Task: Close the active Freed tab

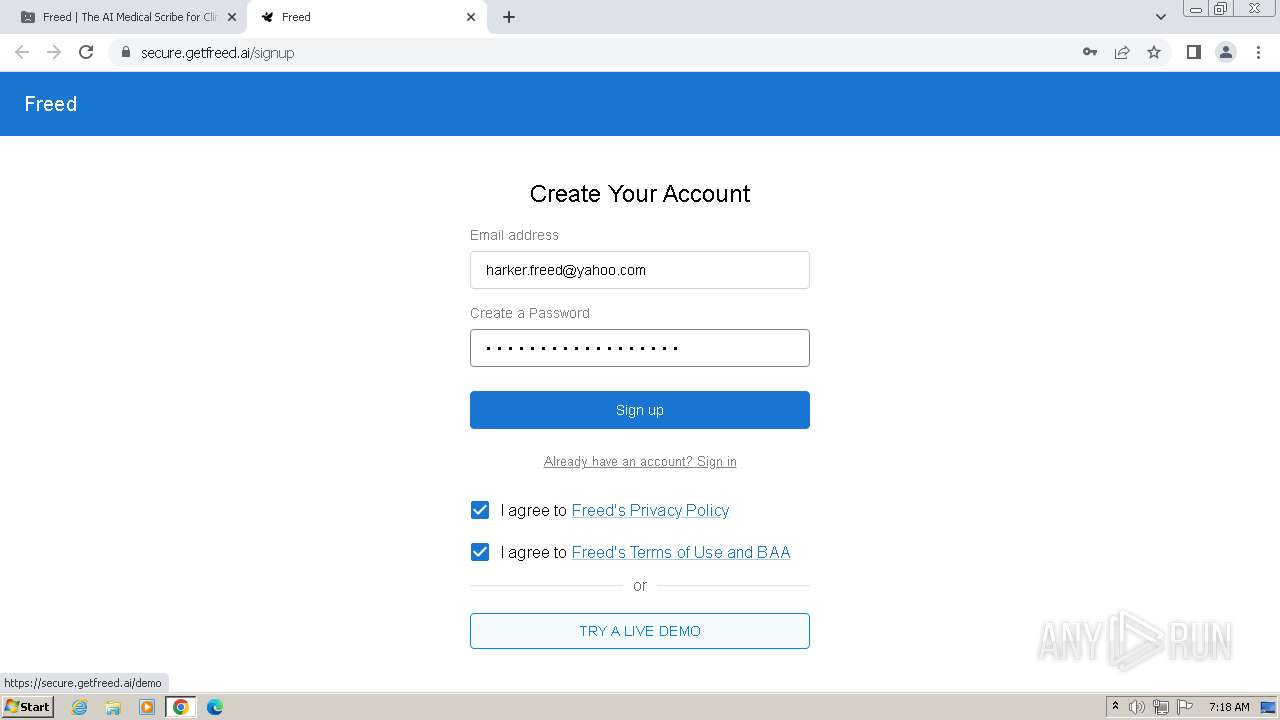Action: pos(471,17)
